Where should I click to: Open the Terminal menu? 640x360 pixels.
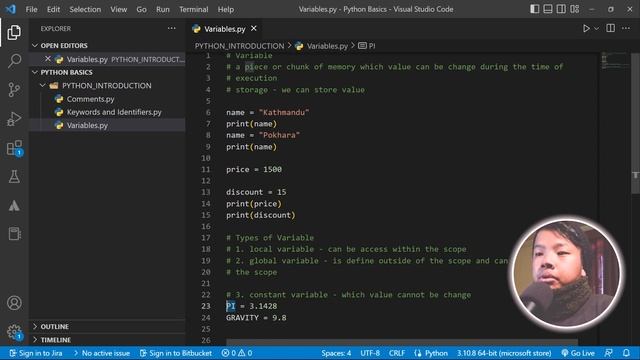[x=193, y=9]
